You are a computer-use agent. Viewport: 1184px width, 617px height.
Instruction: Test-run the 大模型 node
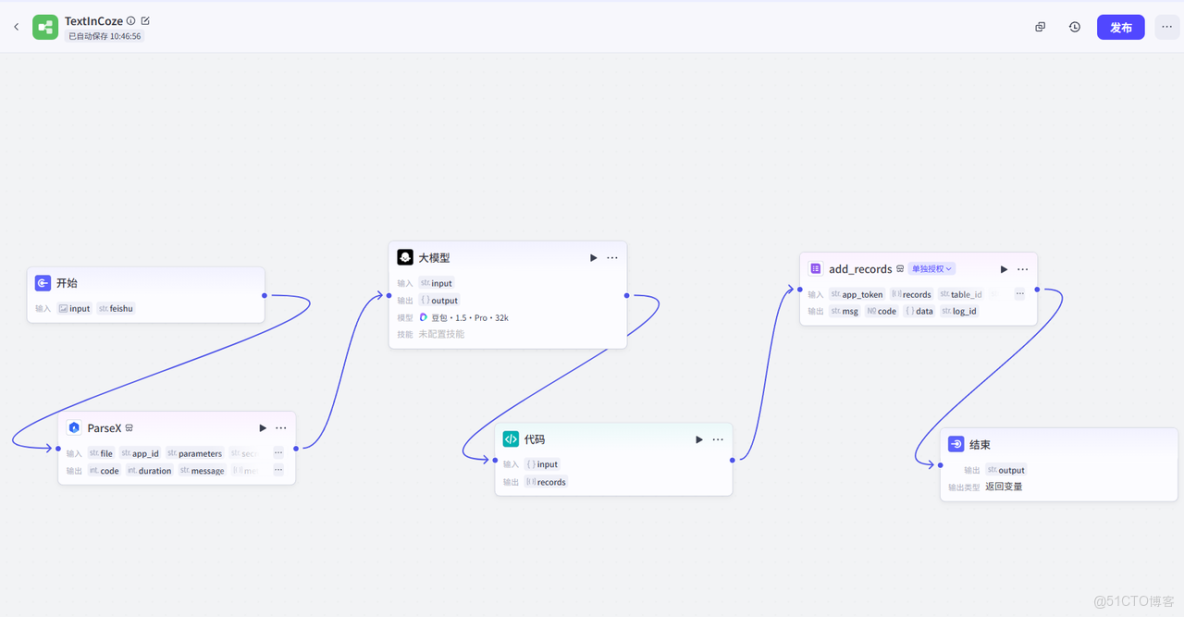[x=593, y=258]
